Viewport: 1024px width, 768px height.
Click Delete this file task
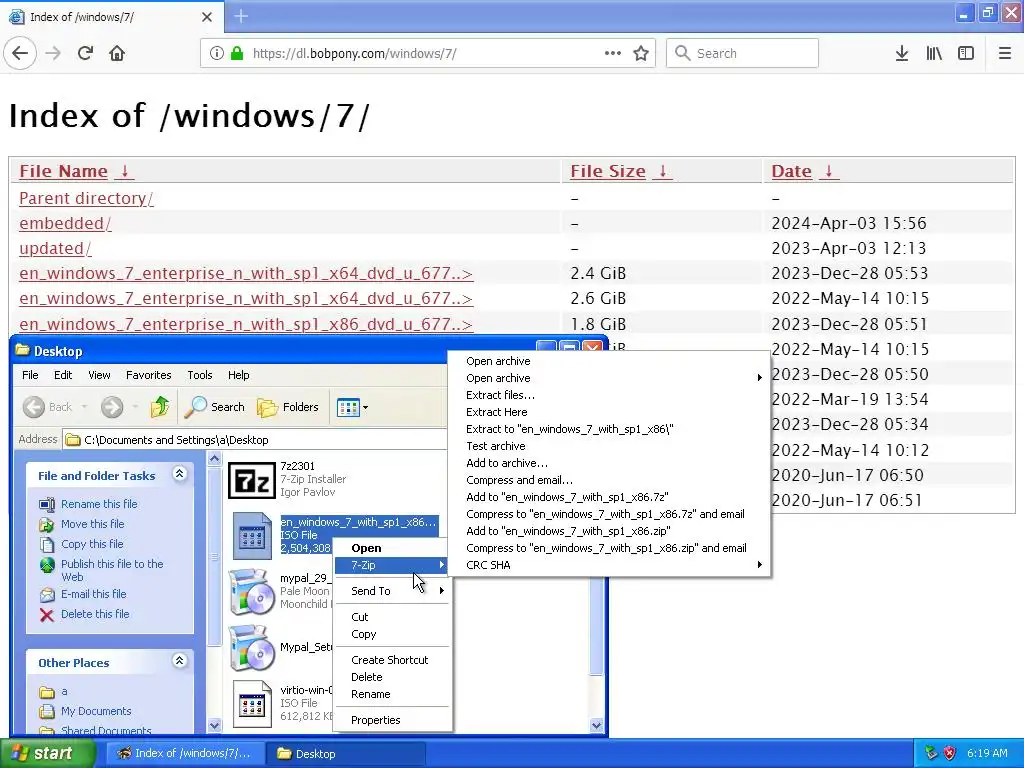95,615
